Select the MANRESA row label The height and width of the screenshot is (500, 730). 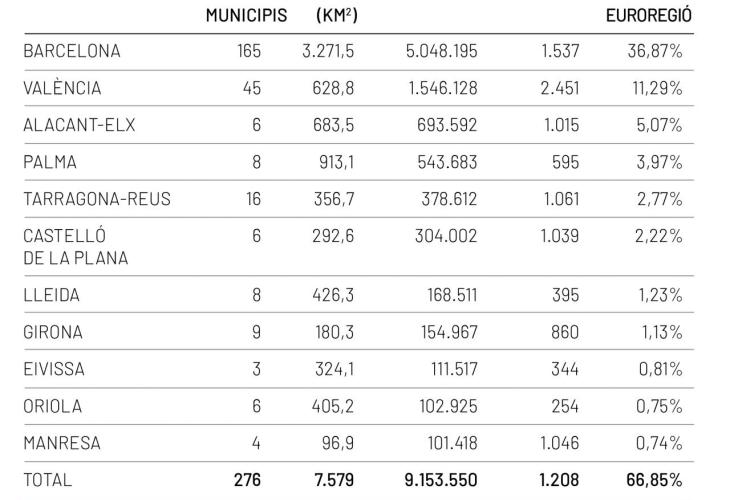[61, 443]
